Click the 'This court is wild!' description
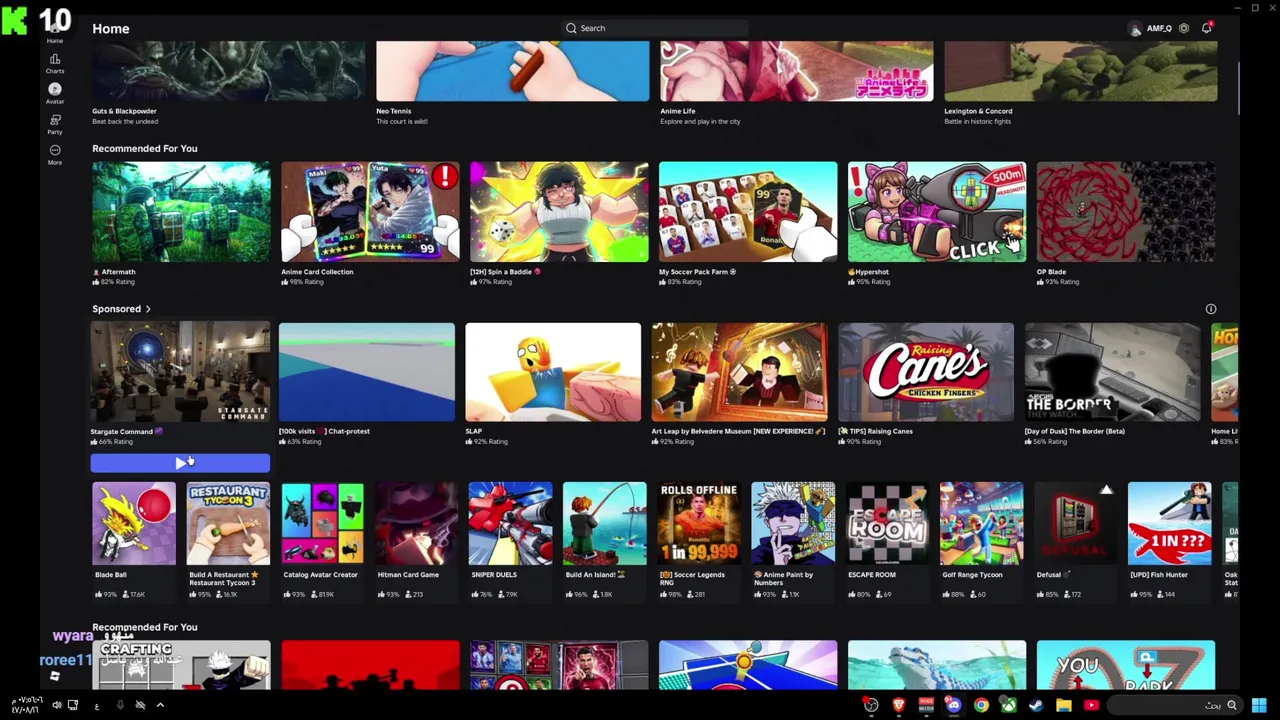Viewport: 1280px width, 720px height. [x=402, y=121]
